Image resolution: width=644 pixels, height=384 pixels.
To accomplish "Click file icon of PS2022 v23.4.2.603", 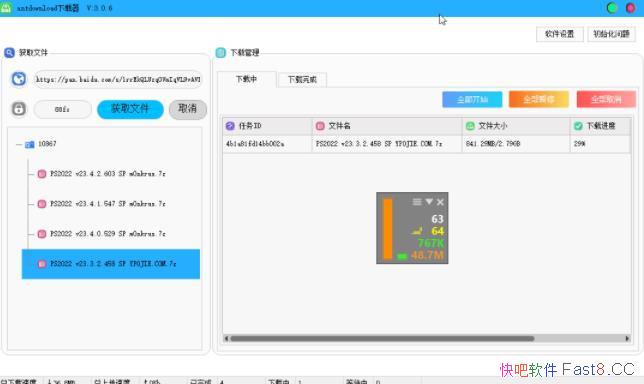I will [x=42, y=174].
